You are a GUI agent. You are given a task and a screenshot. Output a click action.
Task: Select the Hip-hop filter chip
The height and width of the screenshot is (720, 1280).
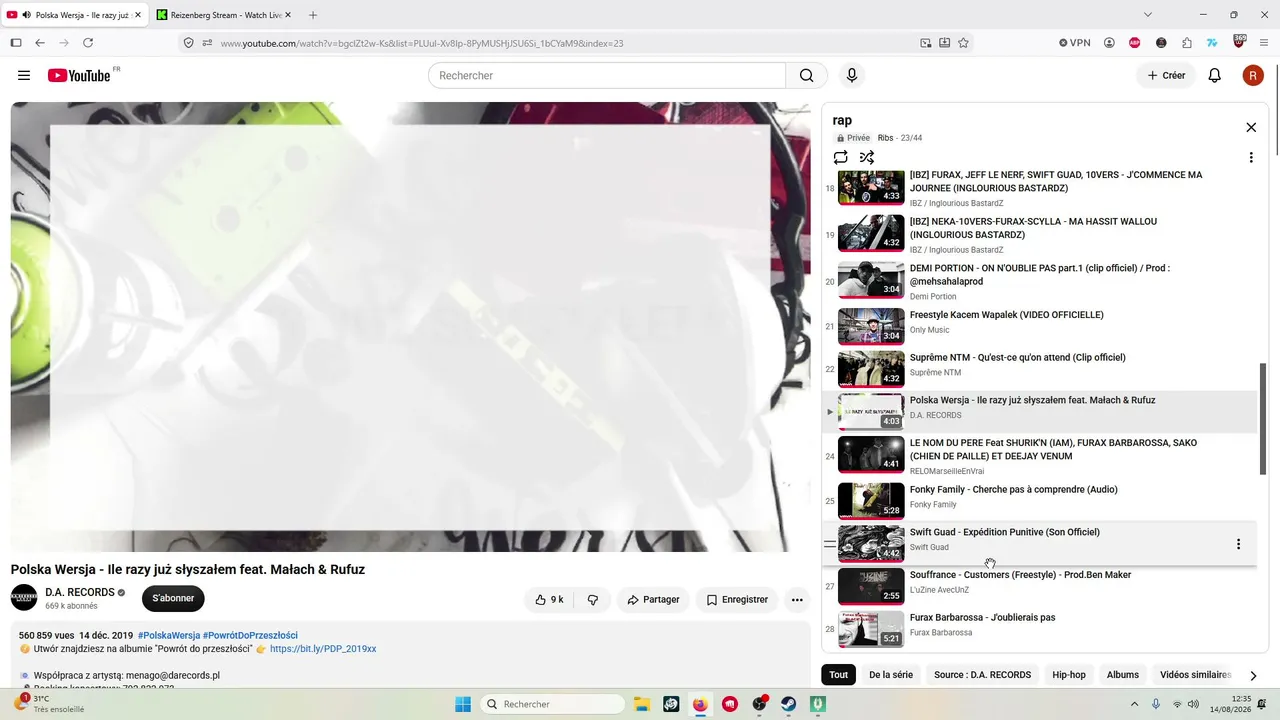click(1069, 675)
